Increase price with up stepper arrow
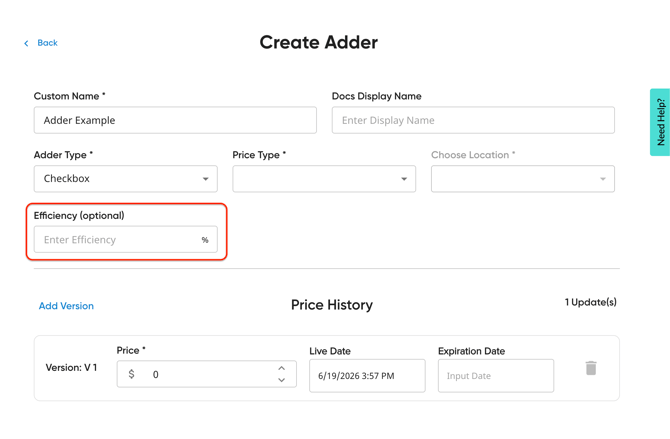670x439 pixels. 281,368
